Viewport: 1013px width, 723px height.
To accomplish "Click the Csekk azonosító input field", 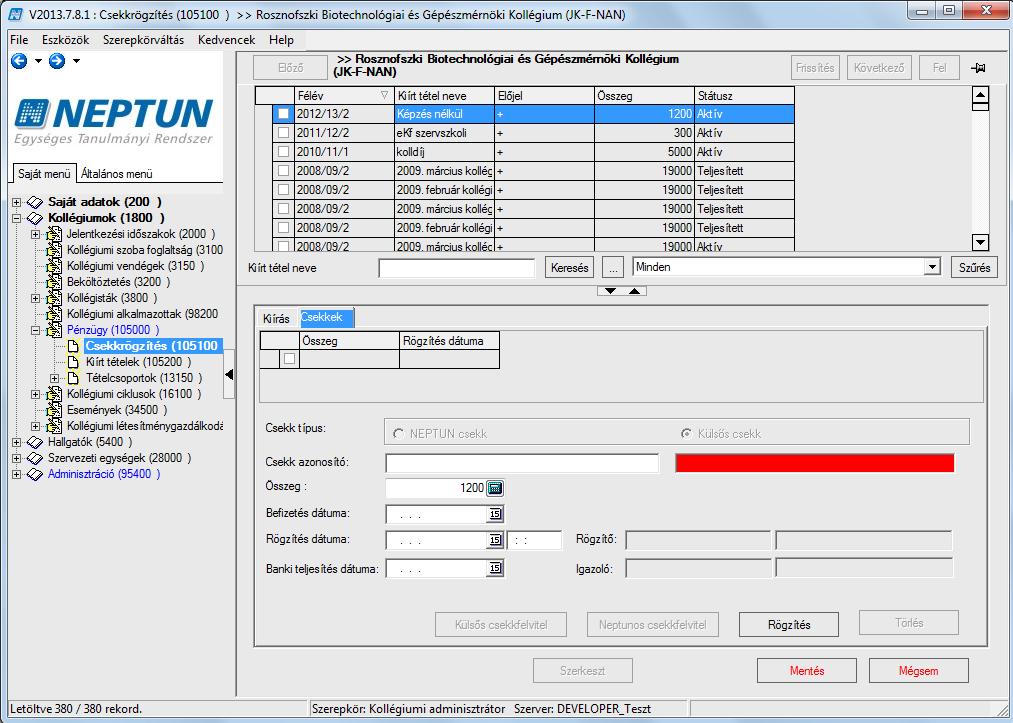I will 522,463.
